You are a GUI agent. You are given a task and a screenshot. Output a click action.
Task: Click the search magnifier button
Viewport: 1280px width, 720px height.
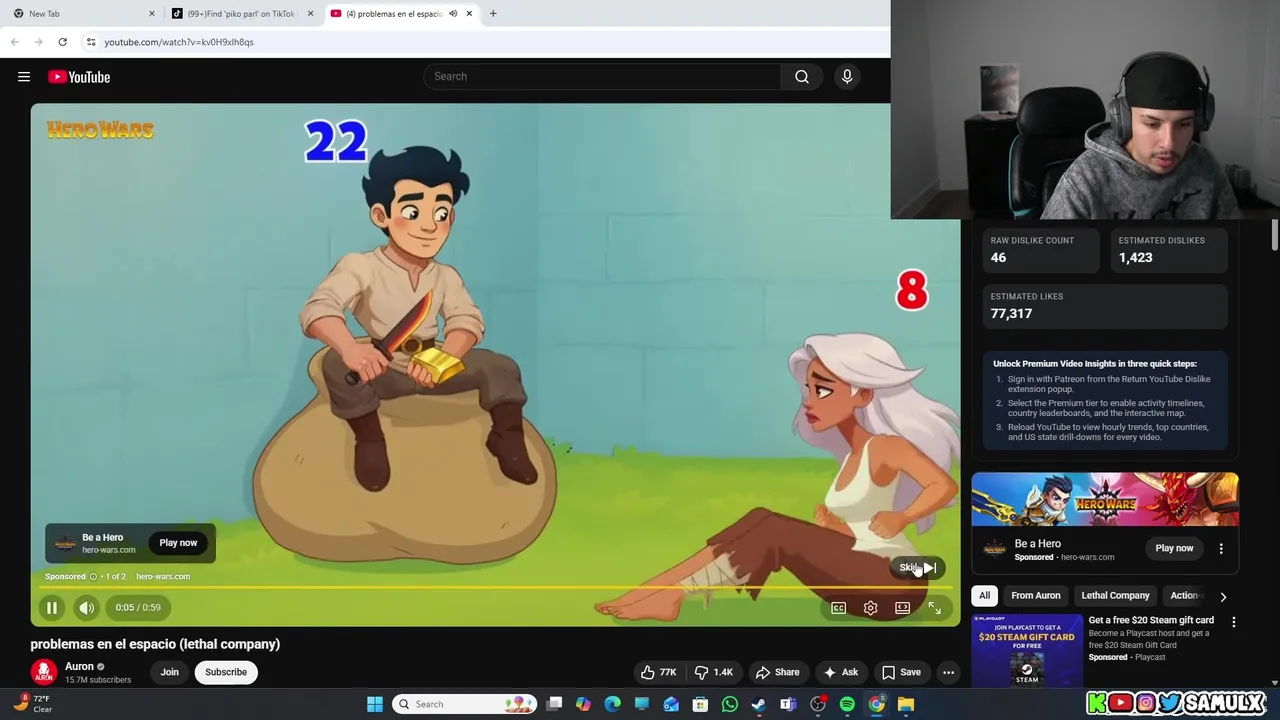click(802, 76)
